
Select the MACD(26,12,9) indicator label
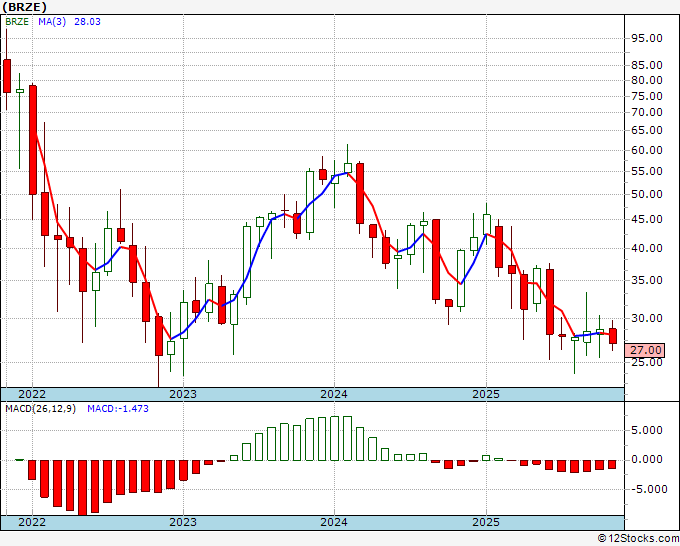[40, 409]
